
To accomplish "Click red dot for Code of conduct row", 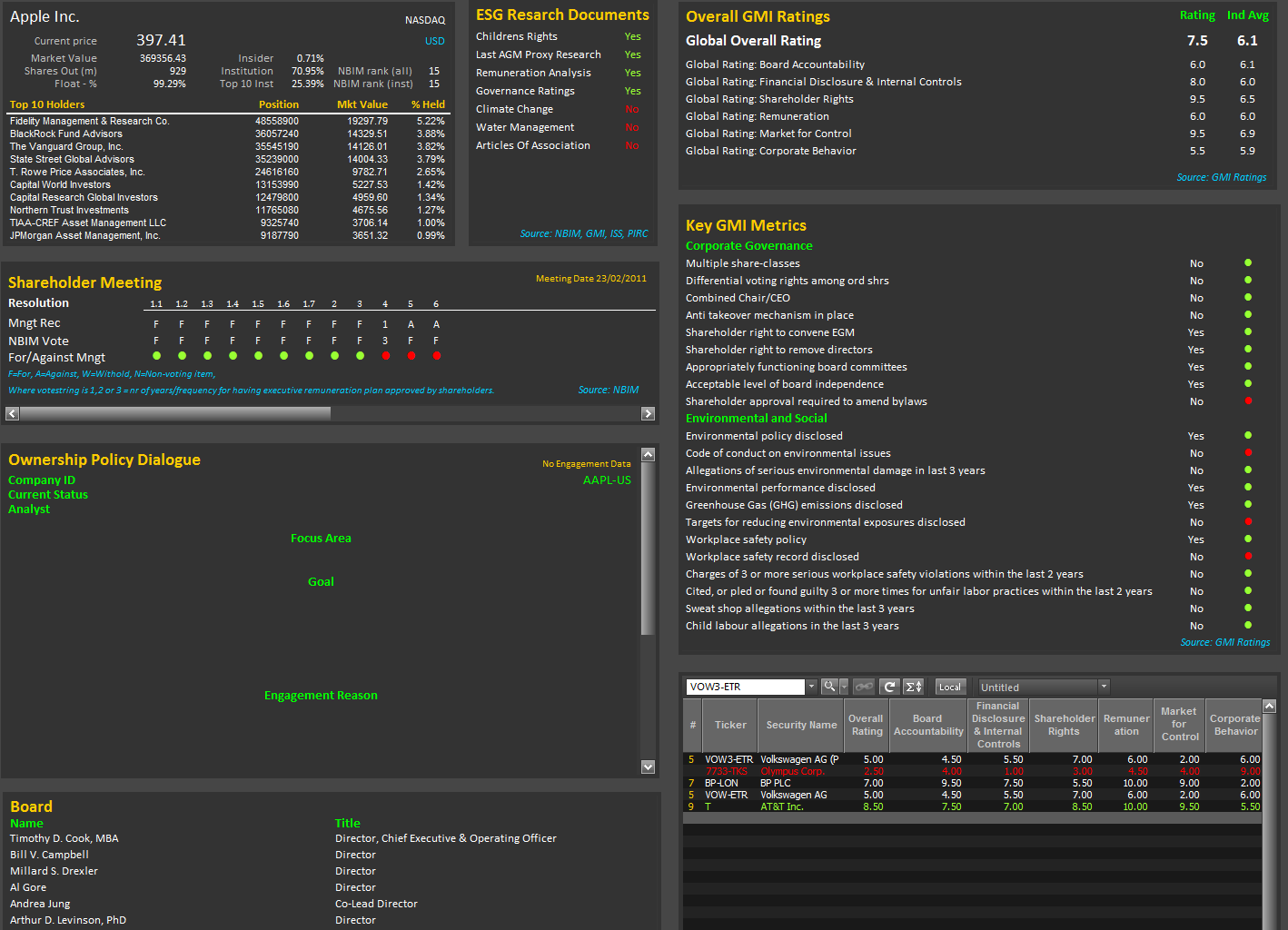I will tap(1248, 452).
